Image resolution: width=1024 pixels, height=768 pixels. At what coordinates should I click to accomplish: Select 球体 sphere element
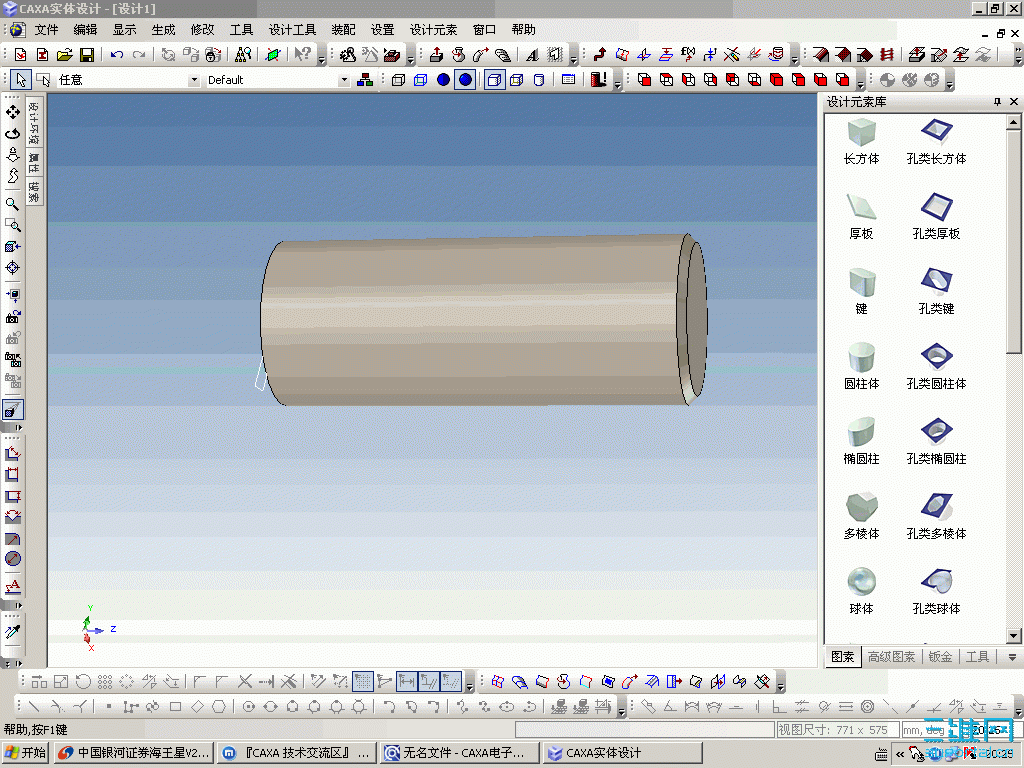(x=861, y=592)
